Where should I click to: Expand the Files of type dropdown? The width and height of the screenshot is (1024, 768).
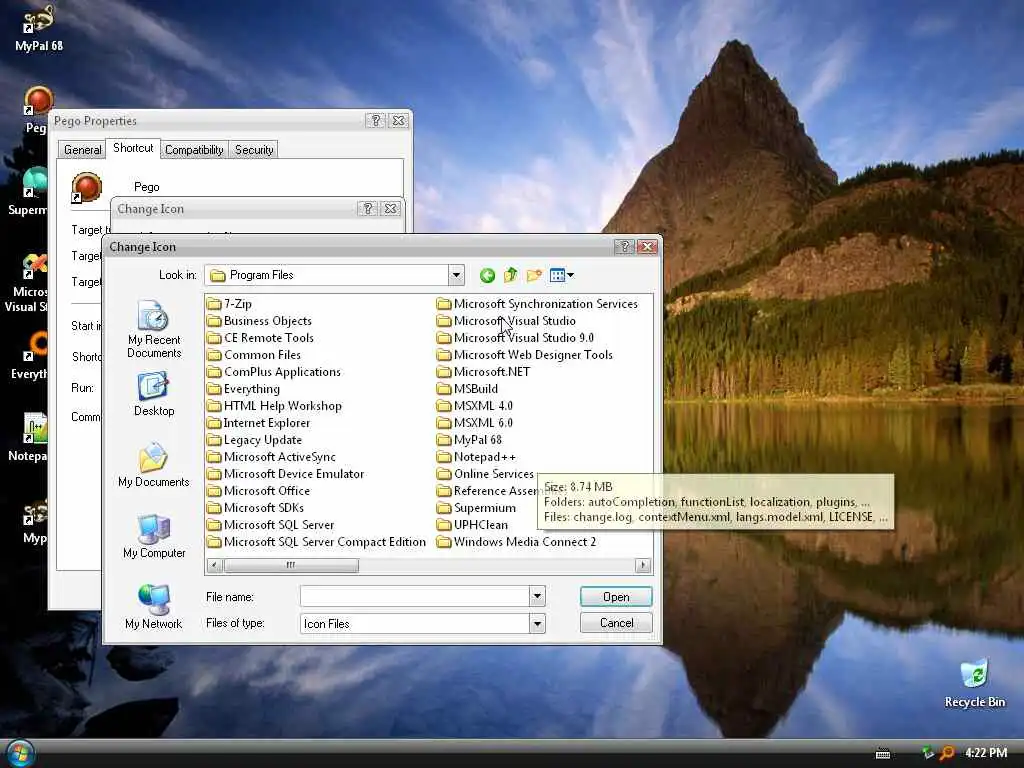pyautogui.click(x=537, y=624)
